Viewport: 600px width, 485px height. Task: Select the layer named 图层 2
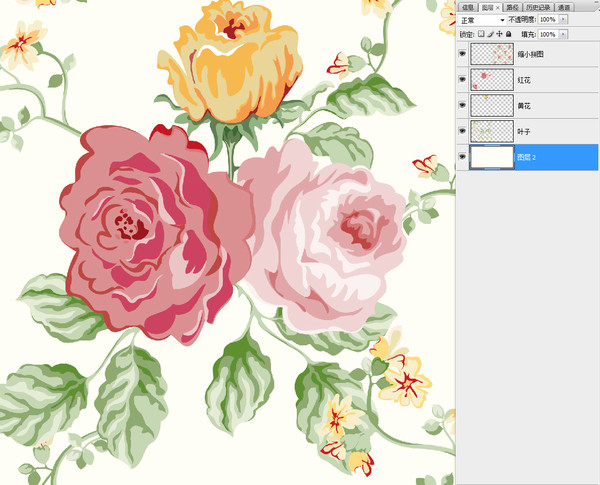[x=527, y=157]
